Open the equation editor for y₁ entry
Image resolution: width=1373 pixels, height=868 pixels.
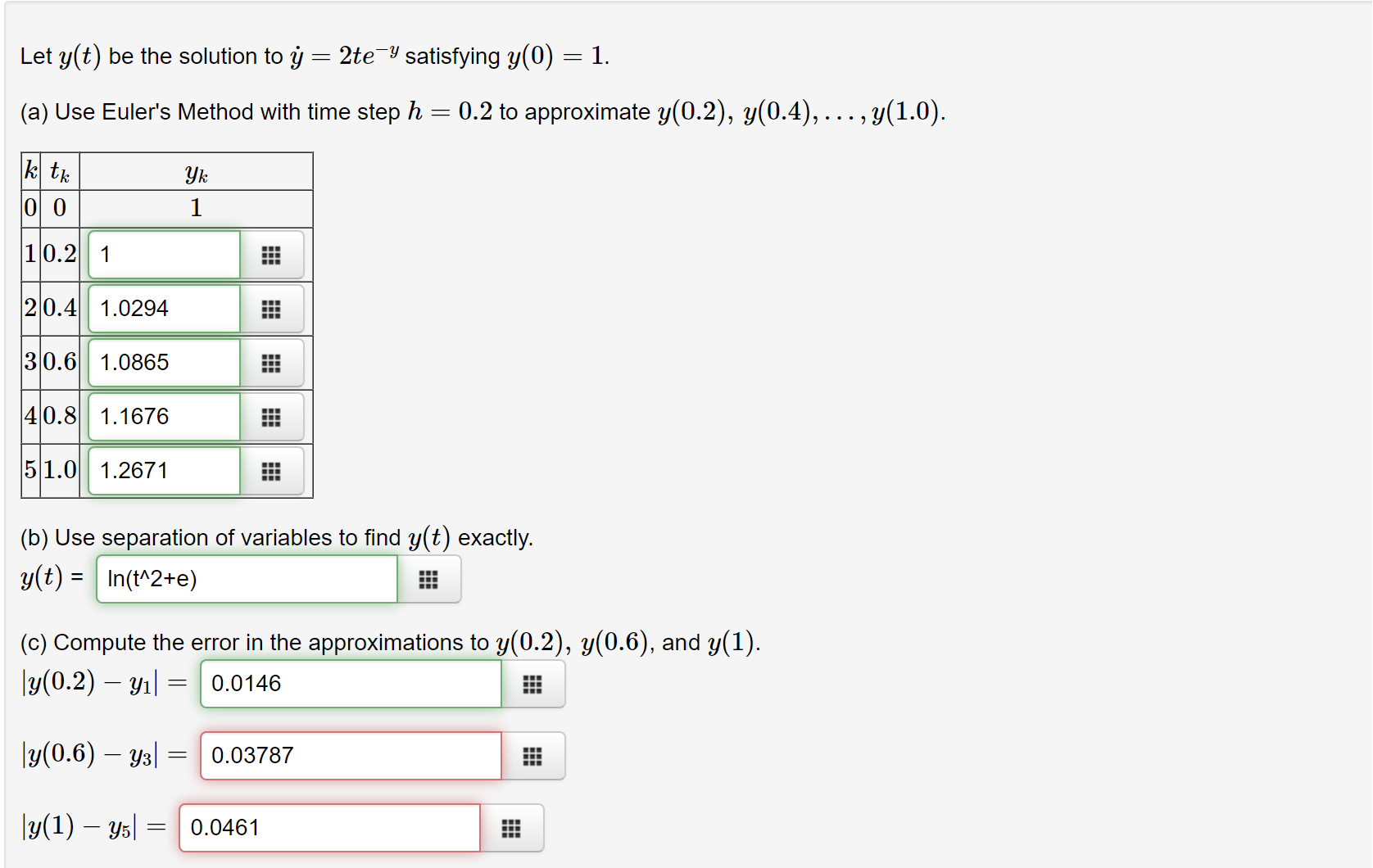271,255
